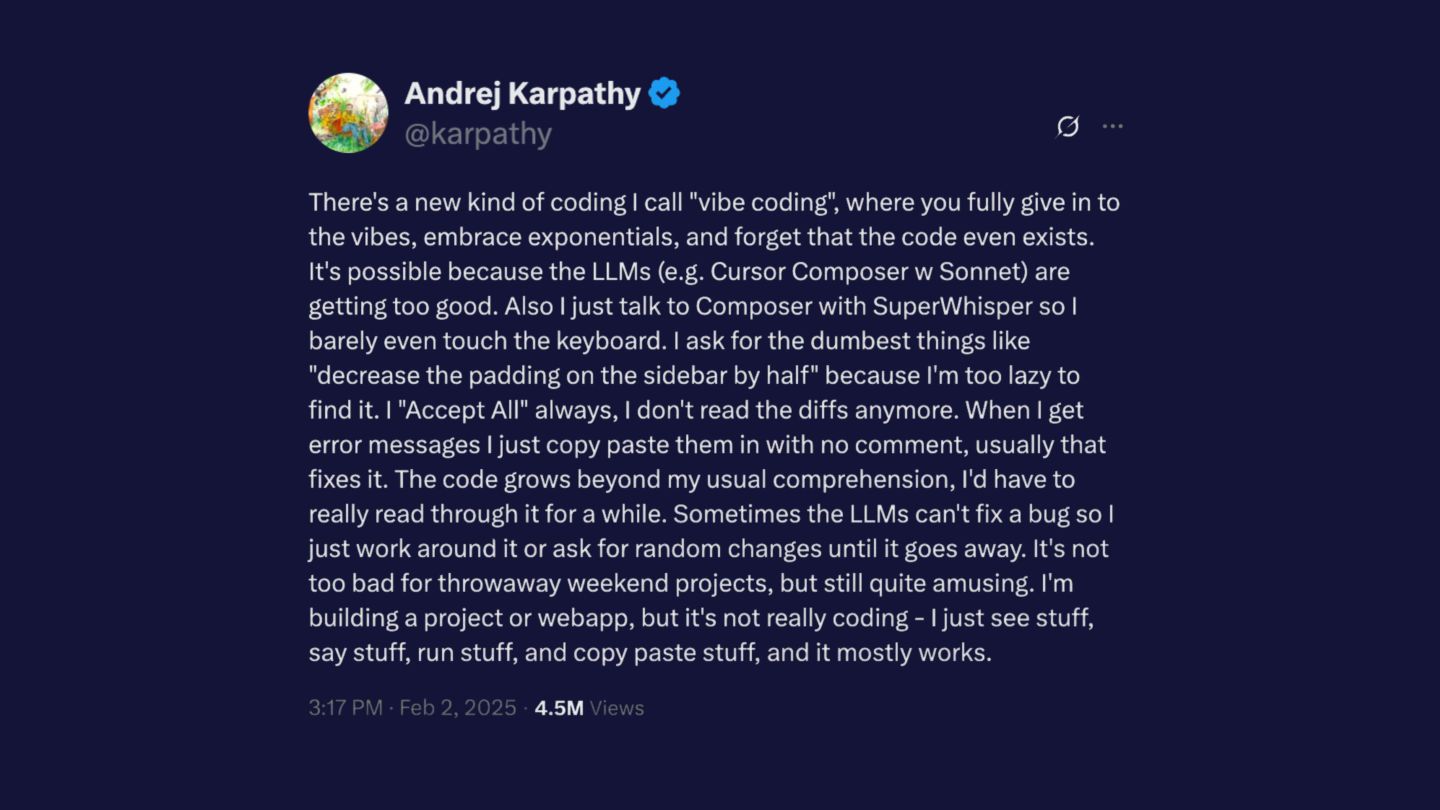
Task: Click the Grok explain-post icon
Action: [1068, 127]
